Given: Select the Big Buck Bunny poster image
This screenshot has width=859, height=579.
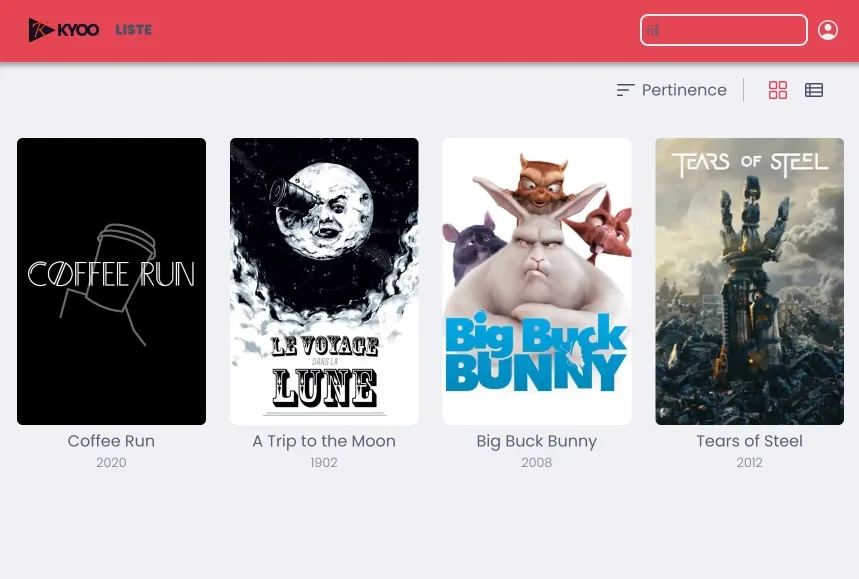Looking at the screenshot, I should click(537, 281).
